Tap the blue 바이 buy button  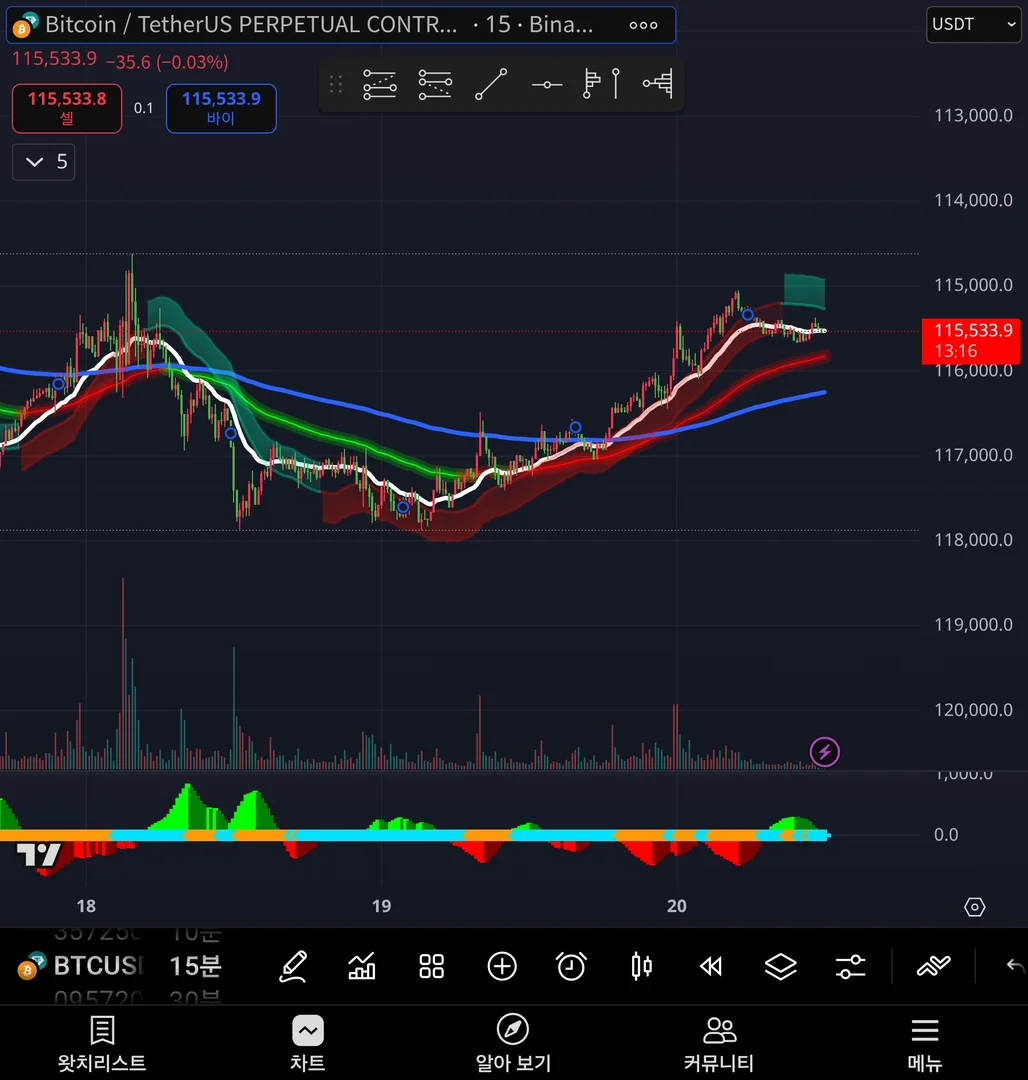click(221, 108)
